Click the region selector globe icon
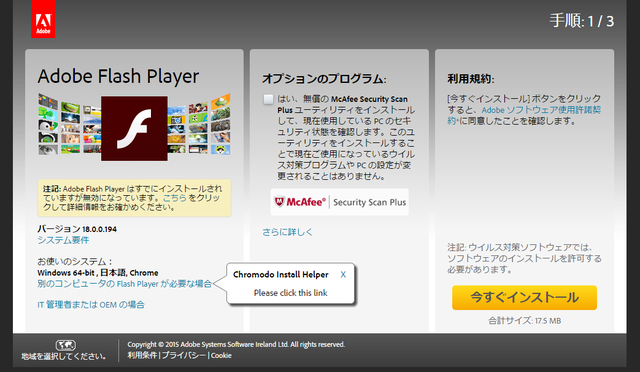Image resolution: width=640 pixels, height=372 pixels. [65, 345]
